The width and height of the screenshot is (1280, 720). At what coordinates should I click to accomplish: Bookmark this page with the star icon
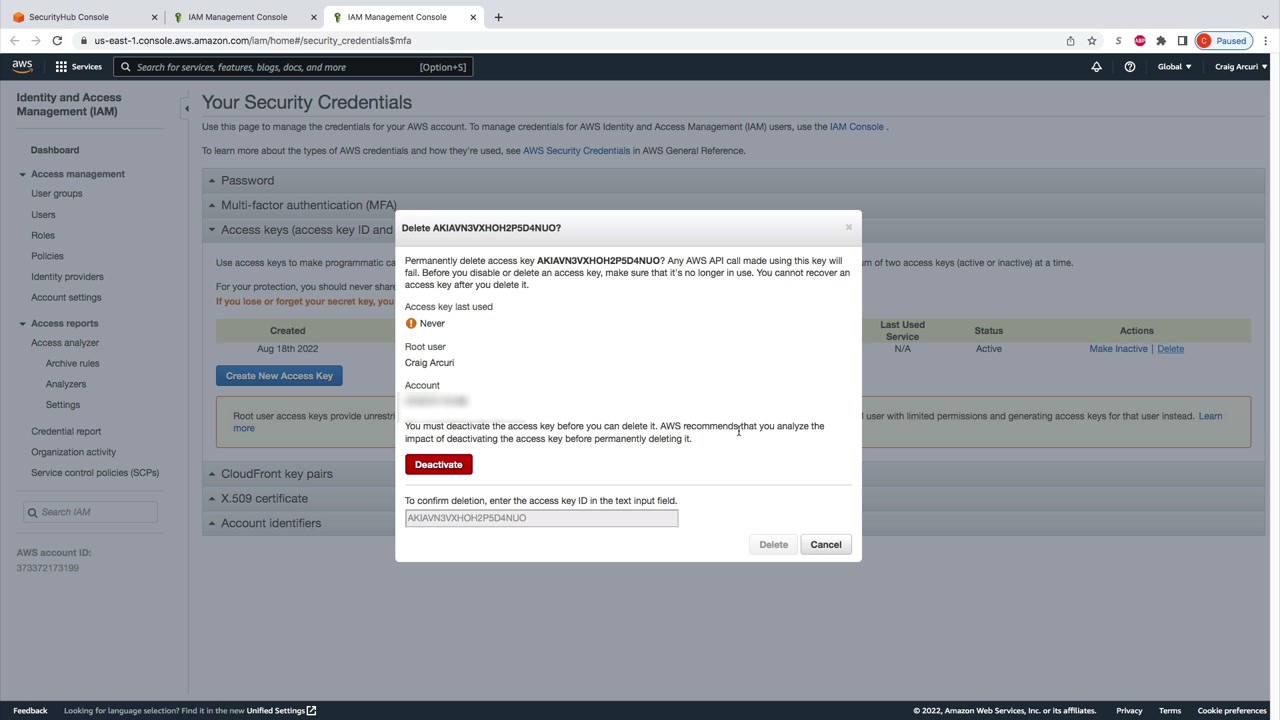point(1092,41)
